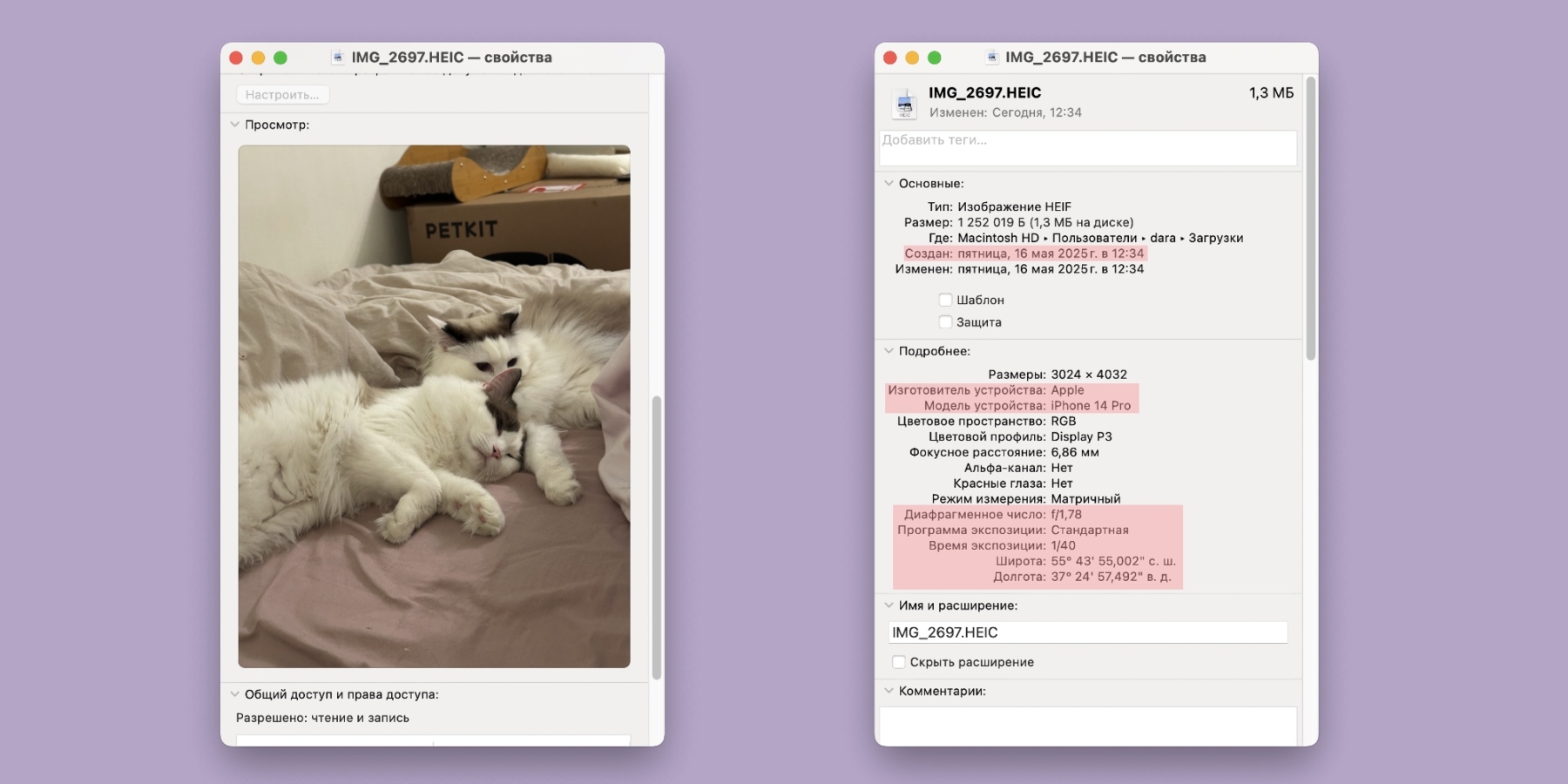Collapse the Просмотр section
The height and width of the screenshot is (784, 1568).
click(234, 125)
